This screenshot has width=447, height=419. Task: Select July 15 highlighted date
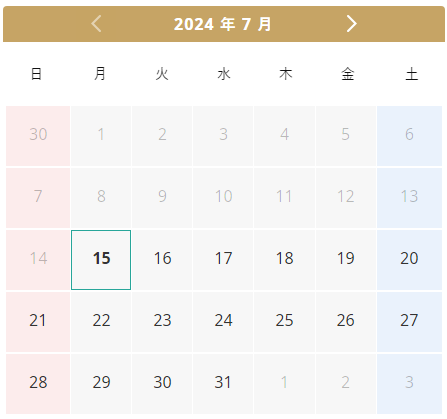point(101,260)
